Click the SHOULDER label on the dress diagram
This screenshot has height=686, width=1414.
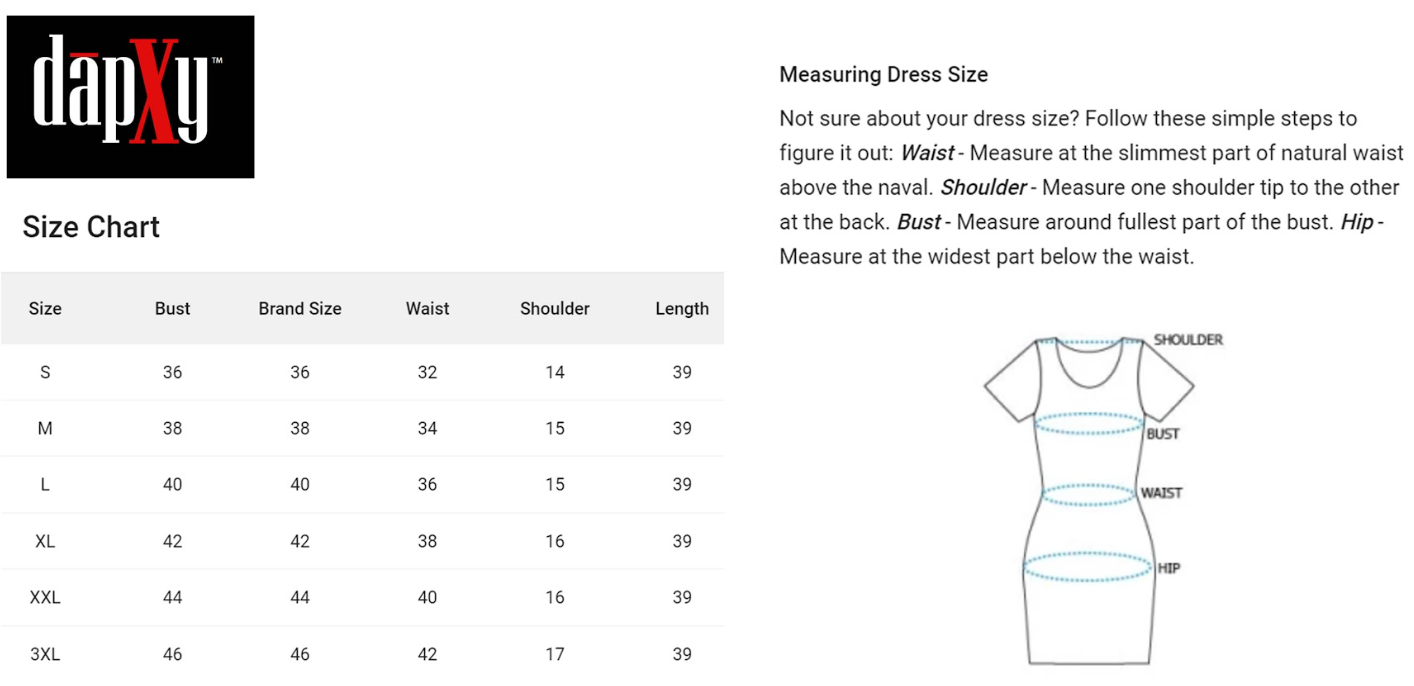point(1188,340)
